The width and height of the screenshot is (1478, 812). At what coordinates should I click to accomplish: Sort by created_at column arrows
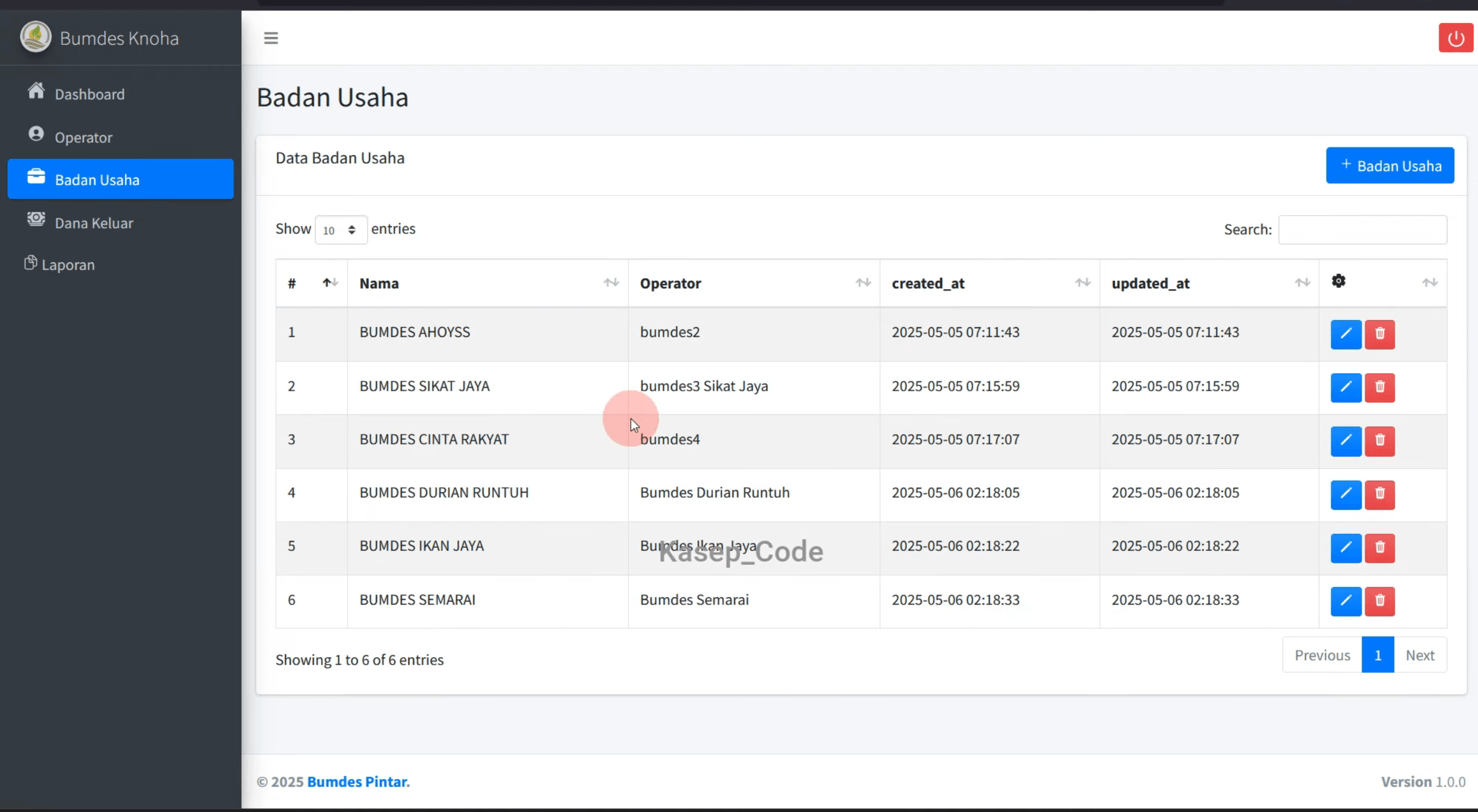[x=1082, y=283]
